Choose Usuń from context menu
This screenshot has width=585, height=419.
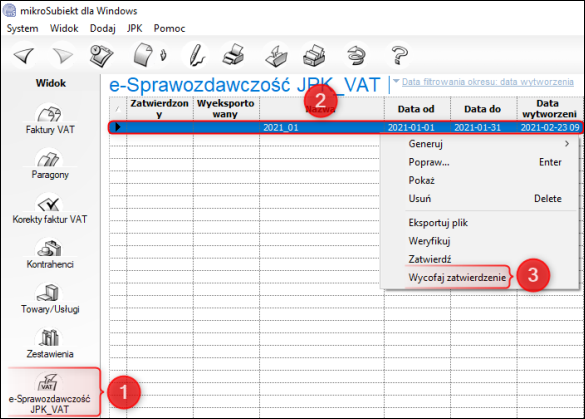pyautogui.click(x=480, y=198)
